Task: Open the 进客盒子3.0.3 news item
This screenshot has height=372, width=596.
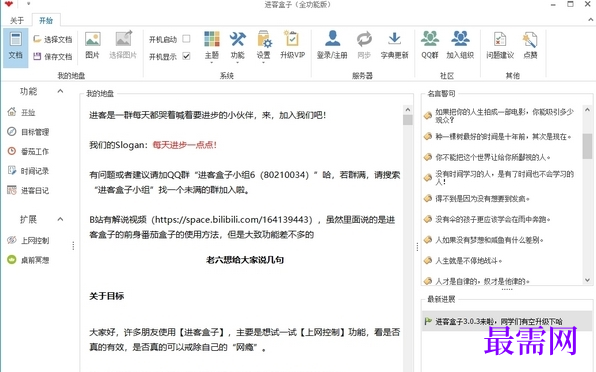Action: (x=507, y=321)
